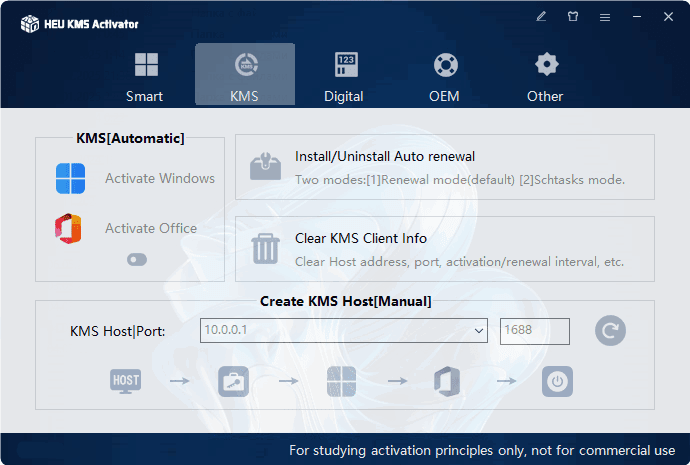Click the grey Office logo step icon
690x465 pixels.
447,381
